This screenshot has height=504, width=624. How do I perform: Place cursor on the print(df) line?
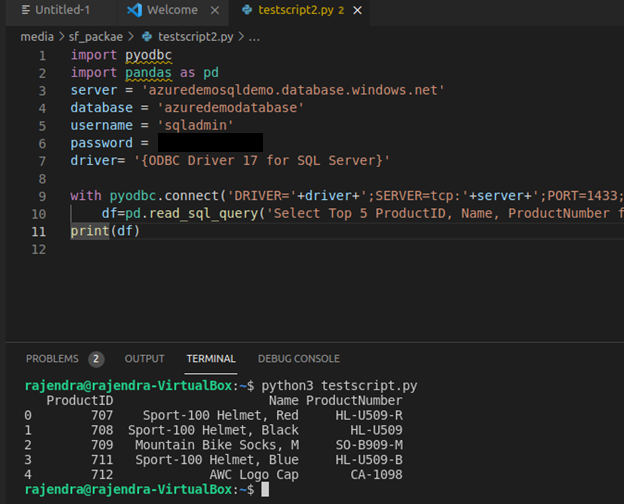click(105, 231)
